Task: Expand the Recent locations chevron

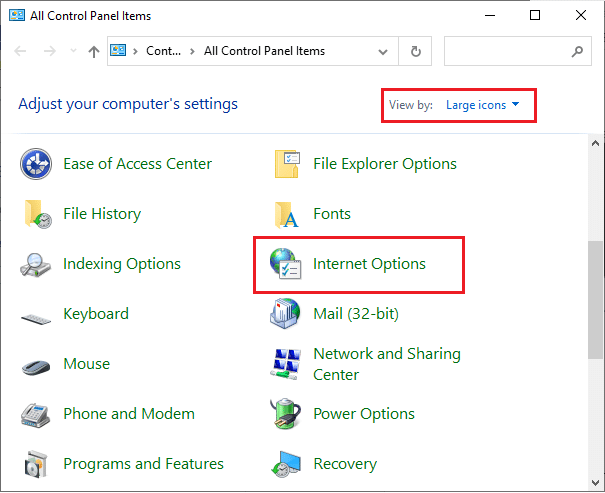Action: click(72, 51)
